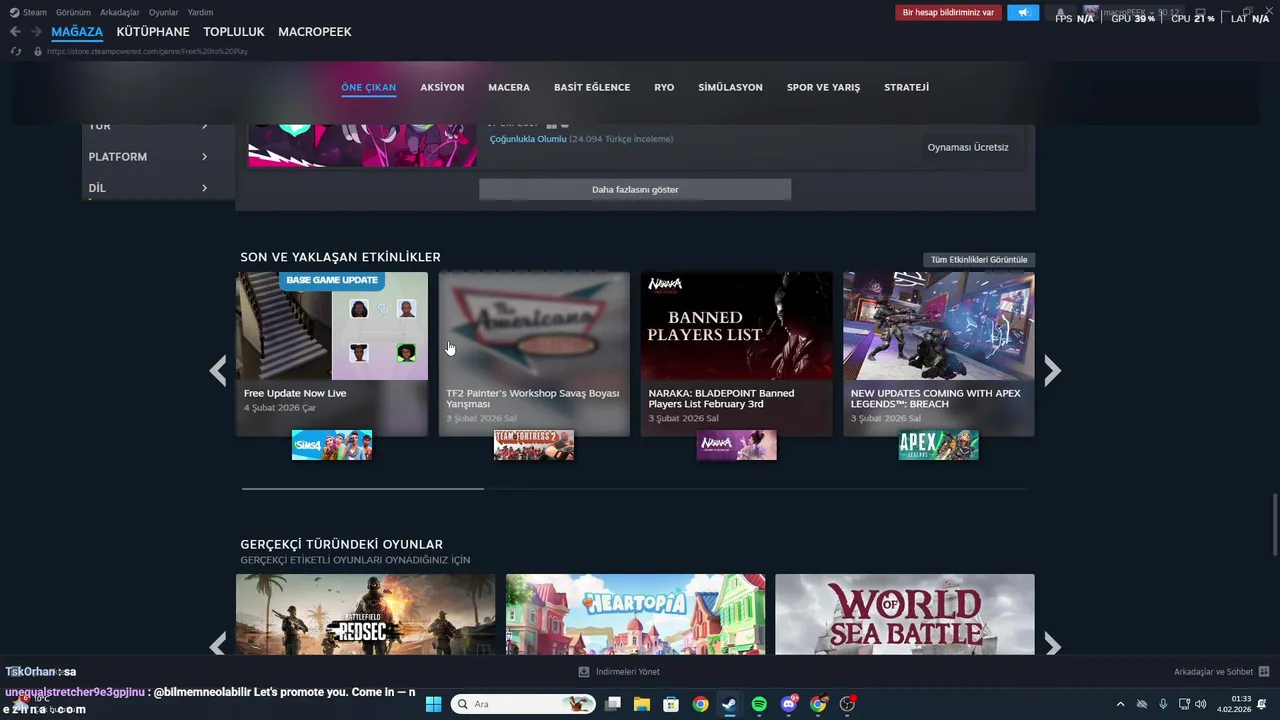The image size is (1280, 720).
Task: Select the MACERA genre tab
Action: [509, 87]
